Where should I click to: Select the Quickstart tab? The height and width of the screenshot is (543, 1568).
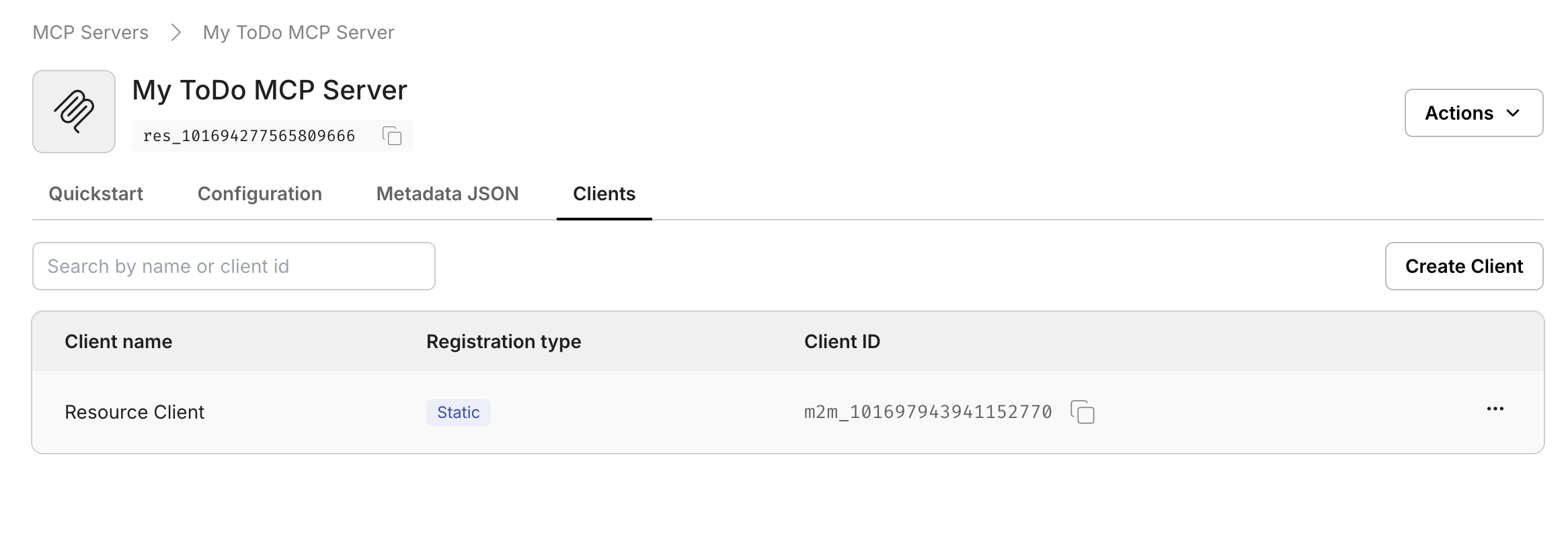[95, 194]
